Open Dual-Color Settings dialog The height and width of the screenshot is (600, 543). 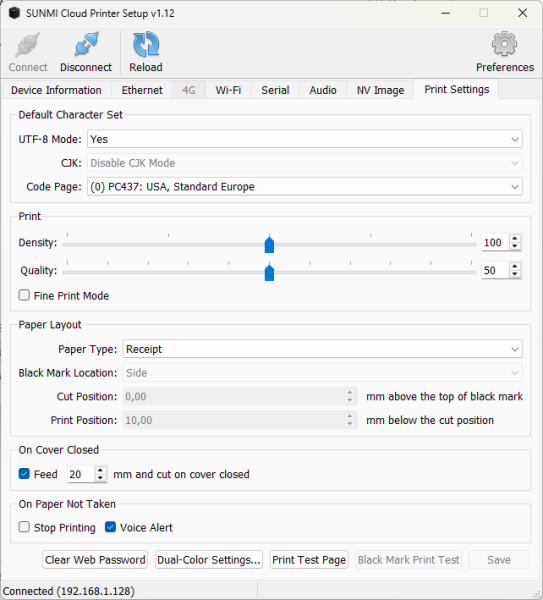209,560
